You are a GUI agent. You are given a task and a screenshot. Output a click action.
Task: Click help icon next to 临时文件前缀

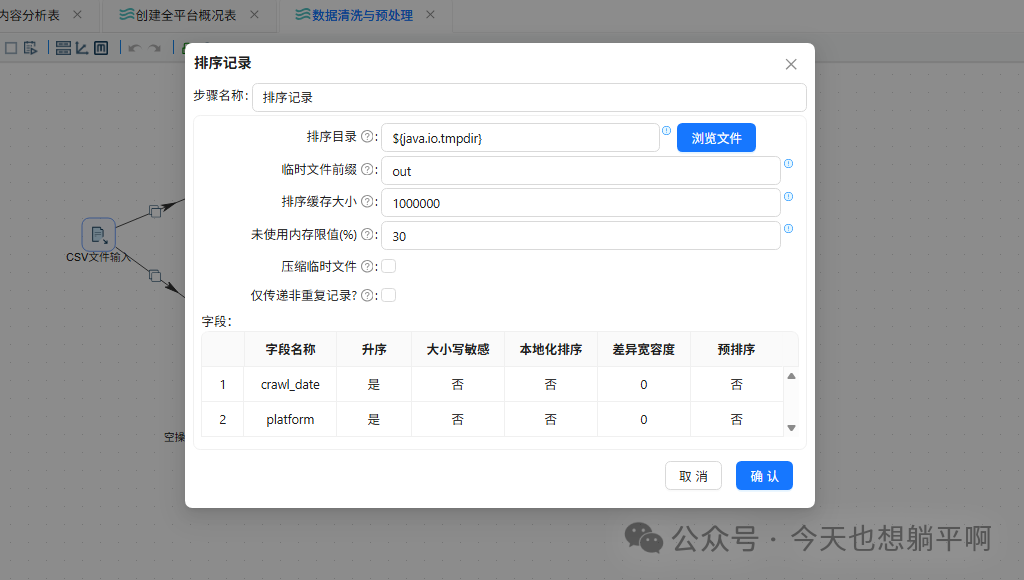[367, 169]
